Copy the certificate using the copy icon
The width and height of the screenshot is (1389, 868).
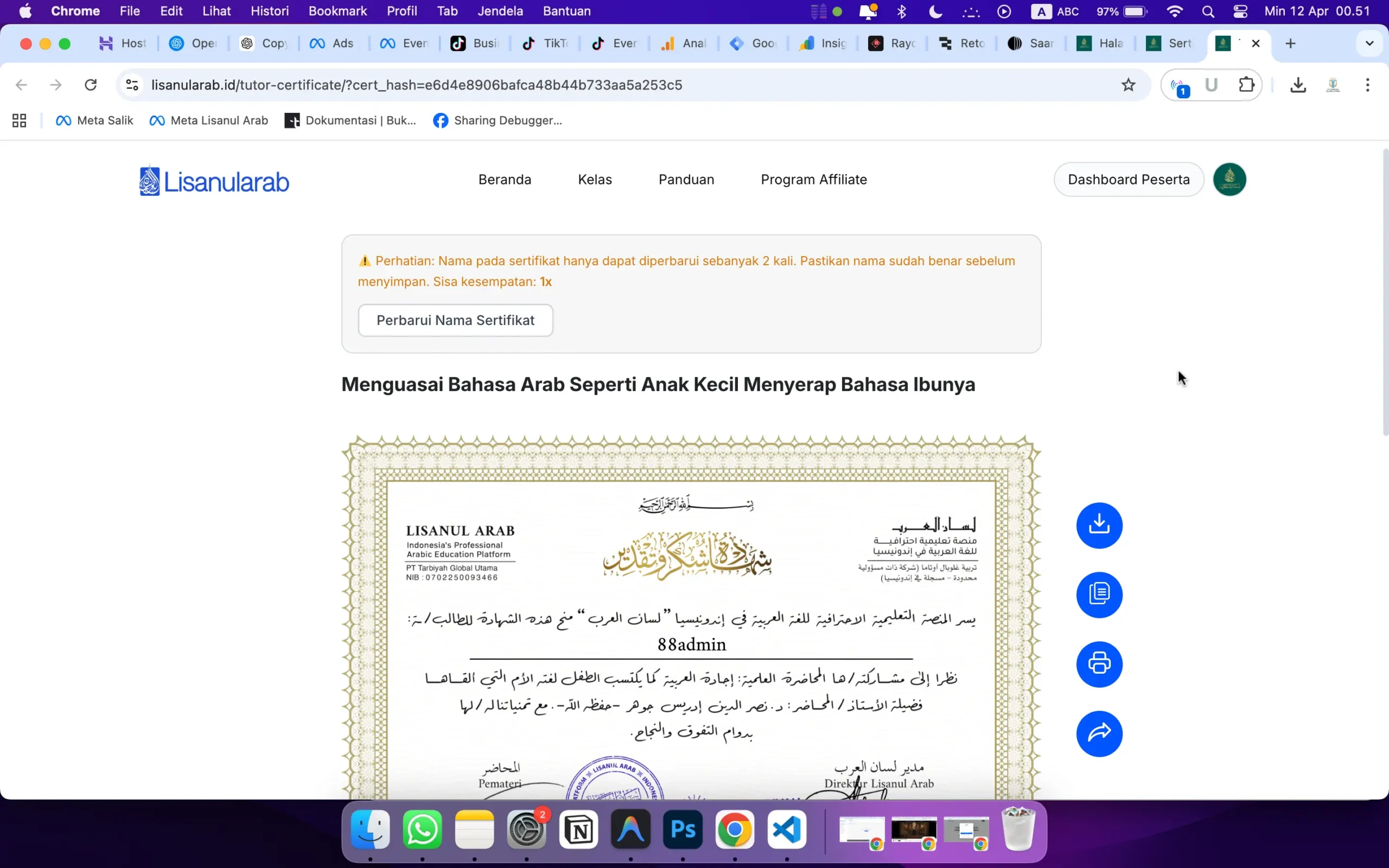pyautogui.click(x=1098, y=595)
